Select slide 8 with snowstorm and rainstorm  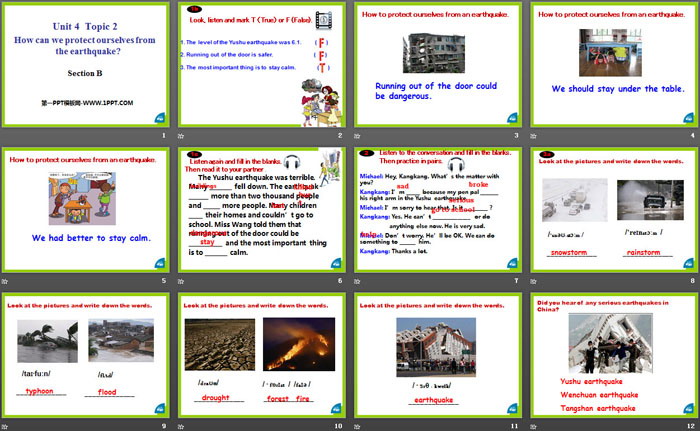pos(614,210)
